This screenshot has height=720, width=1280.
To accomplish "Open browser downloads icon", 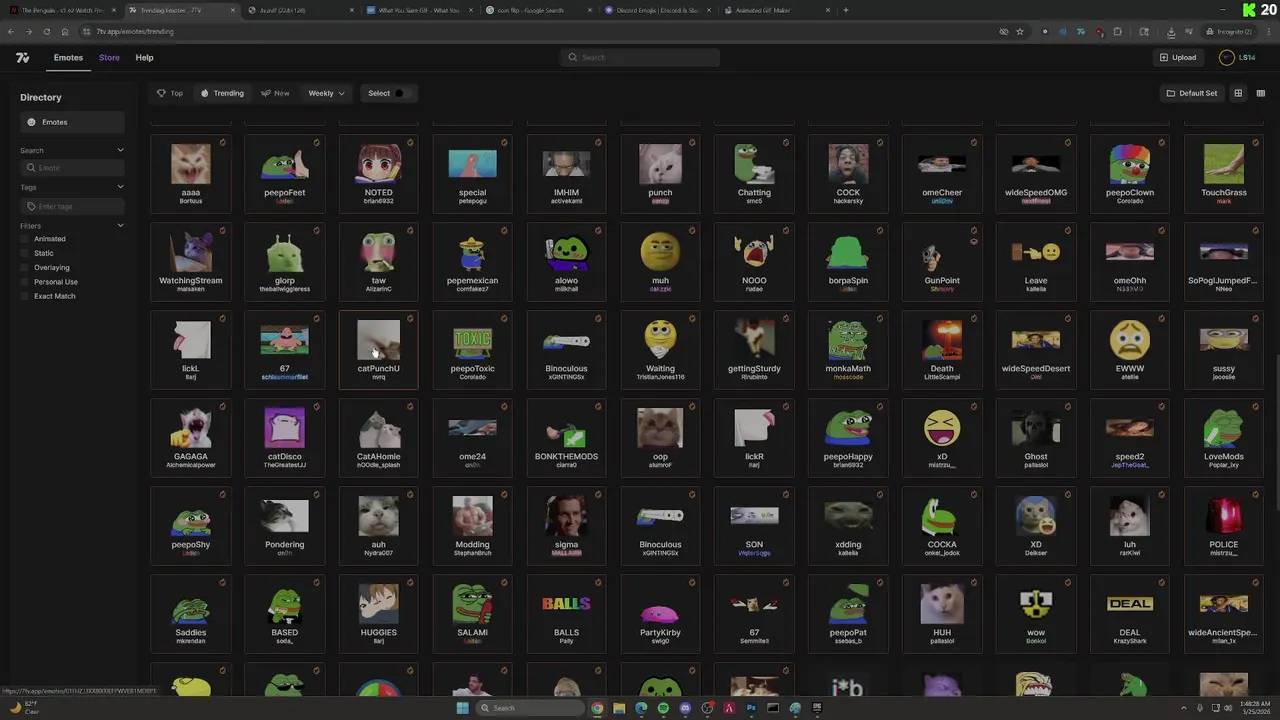I will point(1171,31).
